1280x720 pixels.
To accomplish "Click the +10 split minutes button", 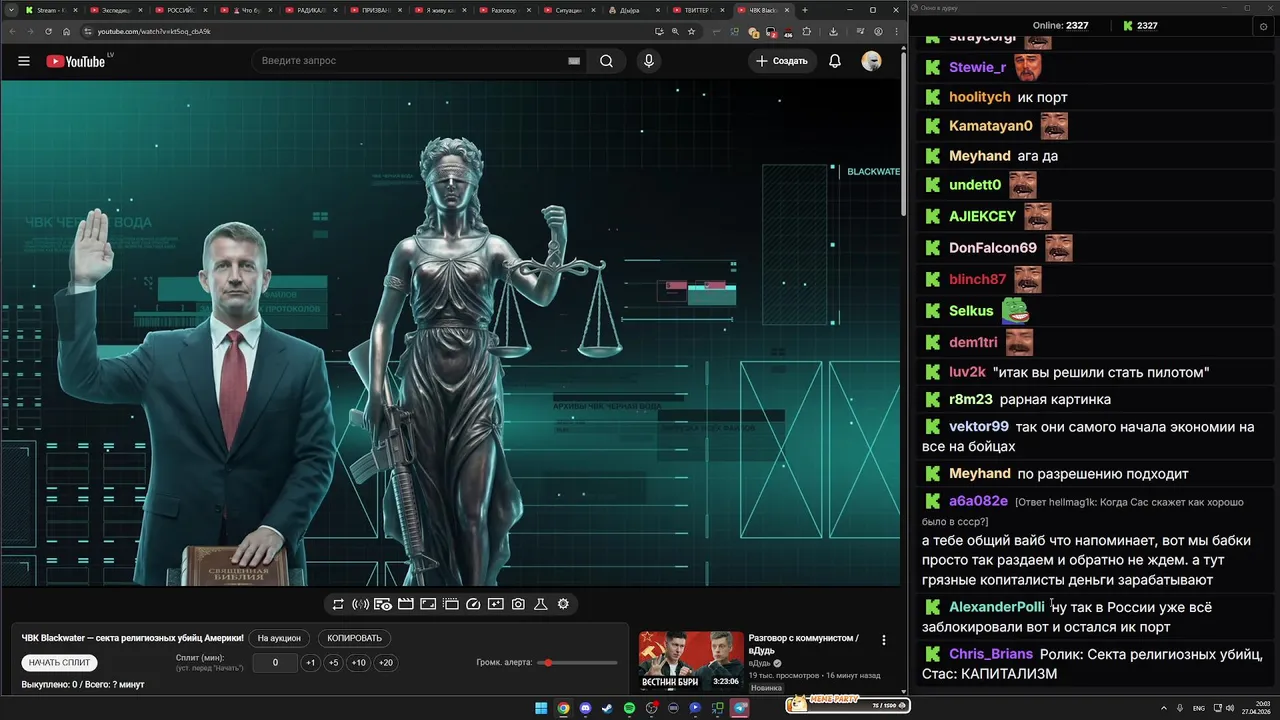I will point(359,663).
